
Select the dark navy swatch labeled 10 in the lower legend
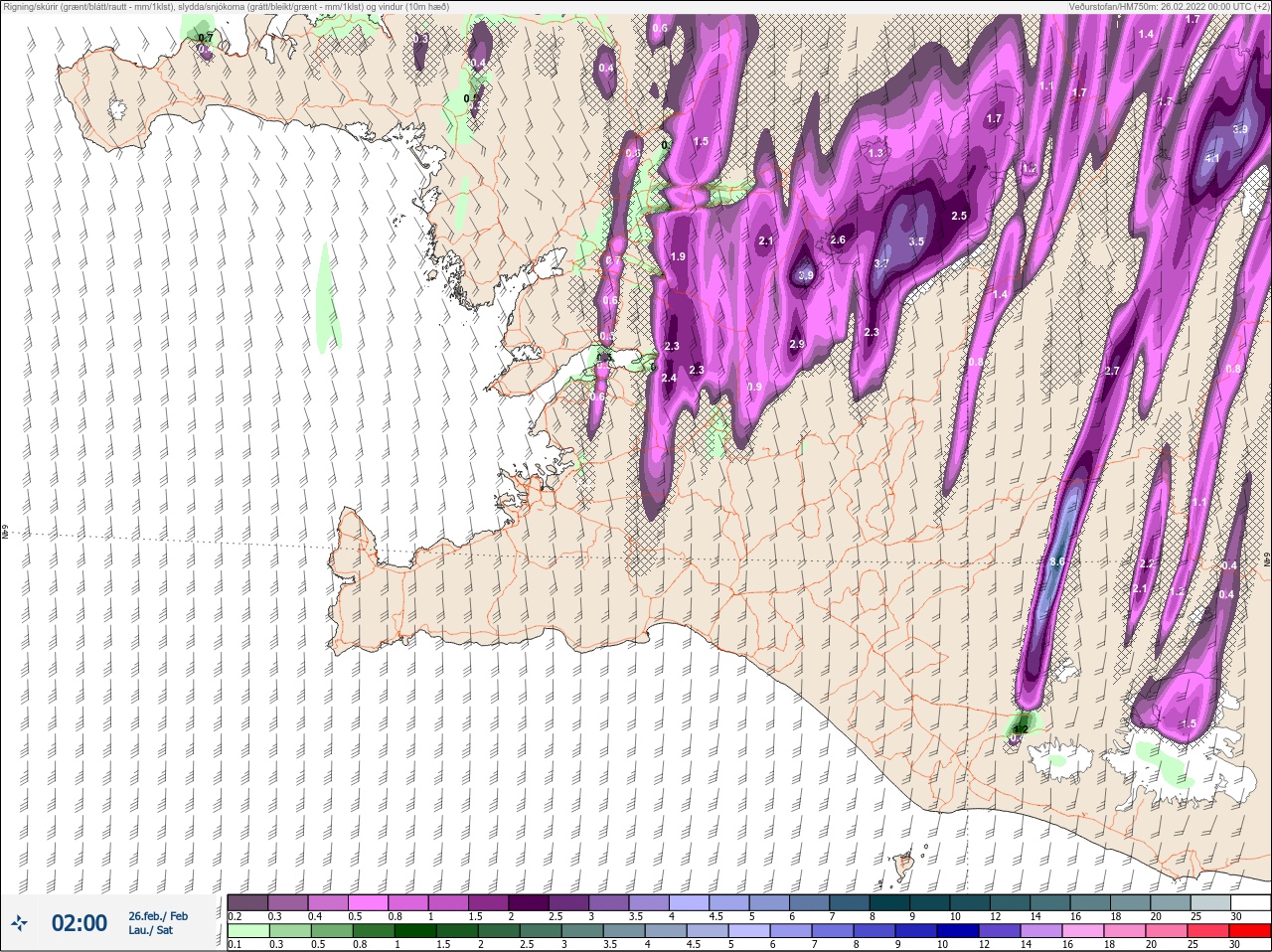click(x=960, y=932)
